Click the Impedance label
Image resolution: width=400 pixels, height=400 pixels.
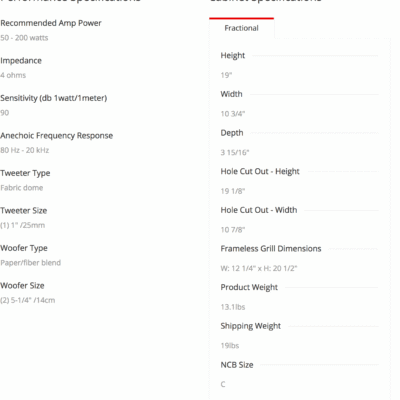point(21,61)
